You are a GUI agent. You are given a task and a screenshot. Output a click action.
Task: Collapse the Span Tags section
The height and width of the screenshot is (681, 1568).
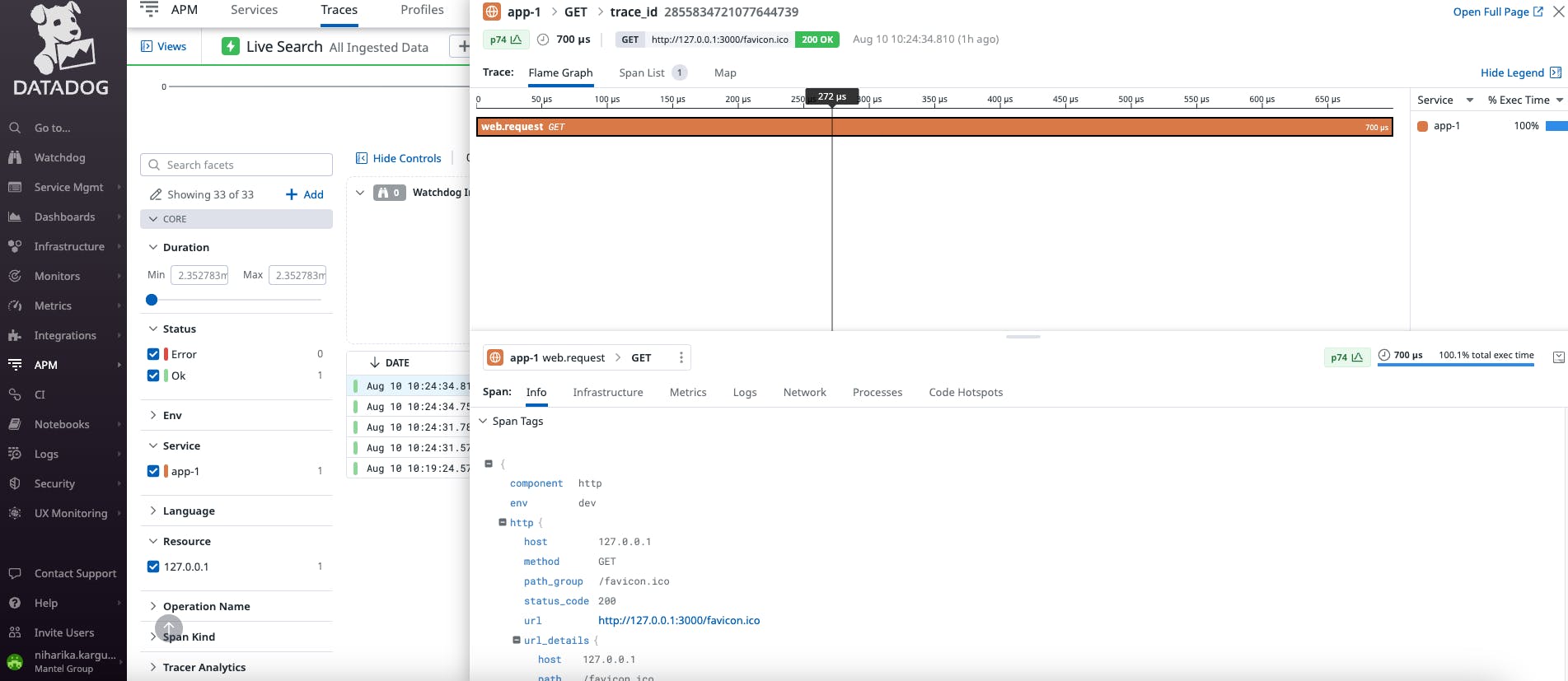click(483, 421)
